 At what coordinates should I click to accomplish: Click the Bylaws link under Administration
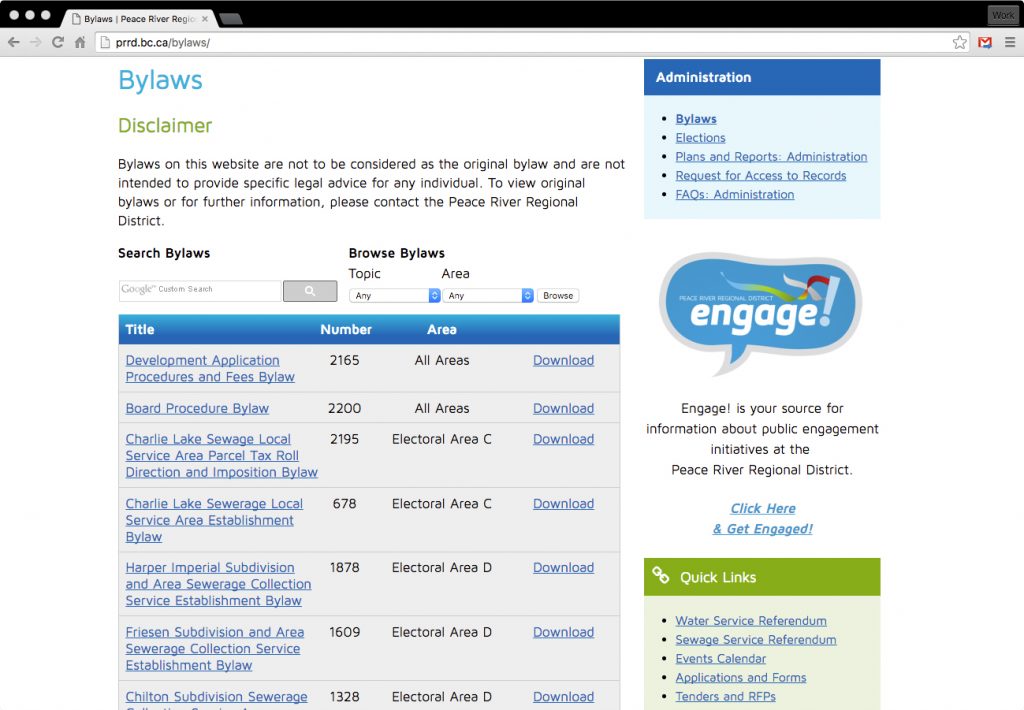[696, 119]
